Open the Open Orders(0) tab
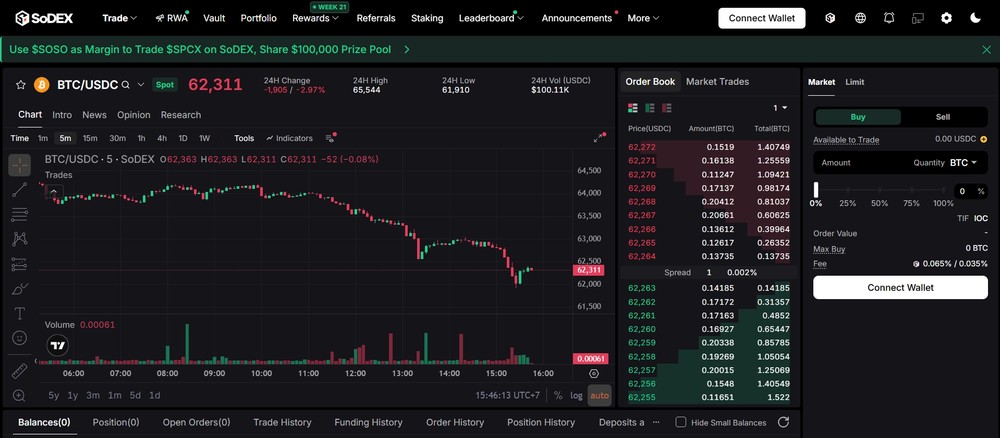Viewport: 1000px width, 438px height. click(x=196, y=422)
